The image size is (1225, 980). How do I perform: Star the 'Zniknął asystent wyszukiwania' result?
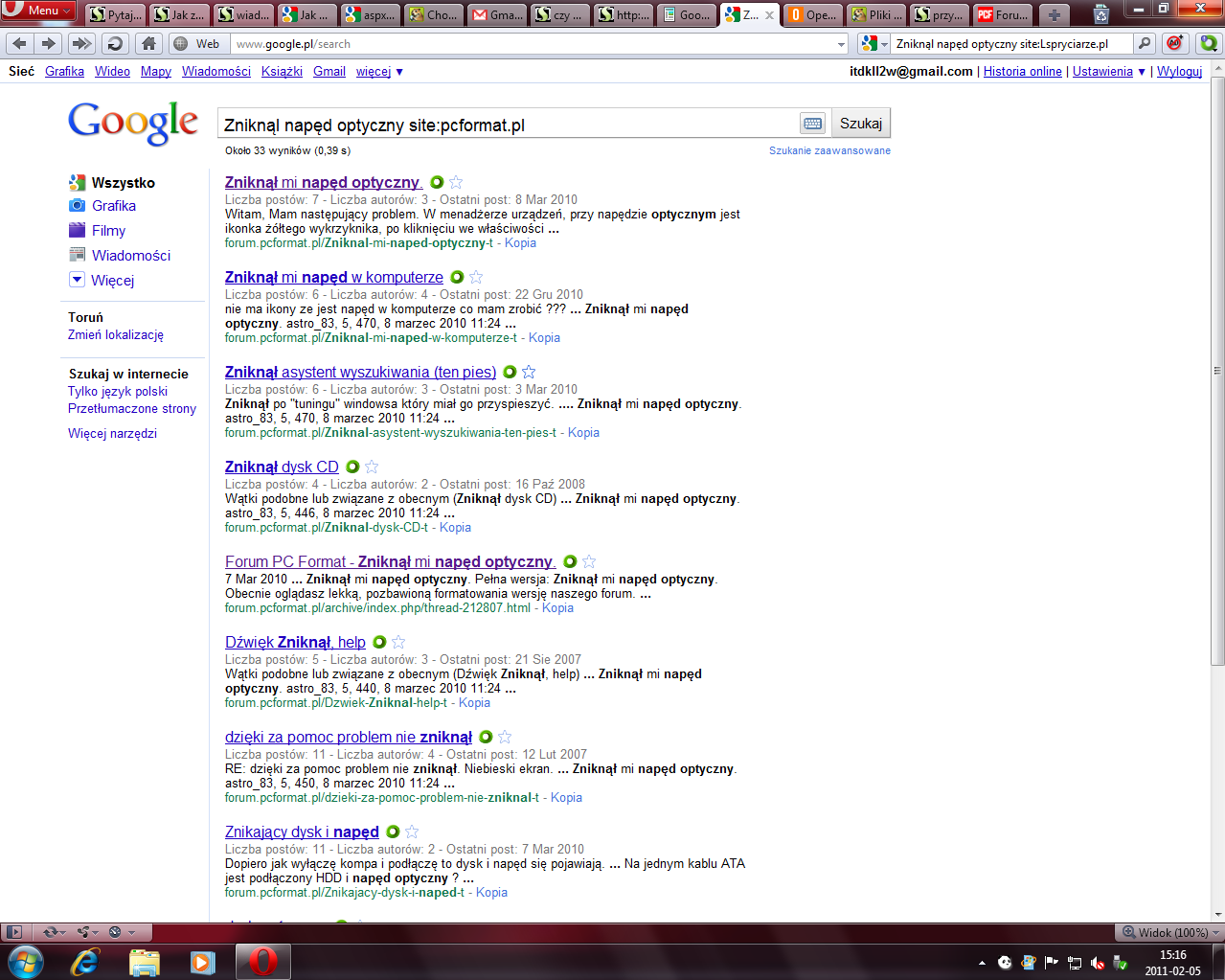tap(529, 372)
